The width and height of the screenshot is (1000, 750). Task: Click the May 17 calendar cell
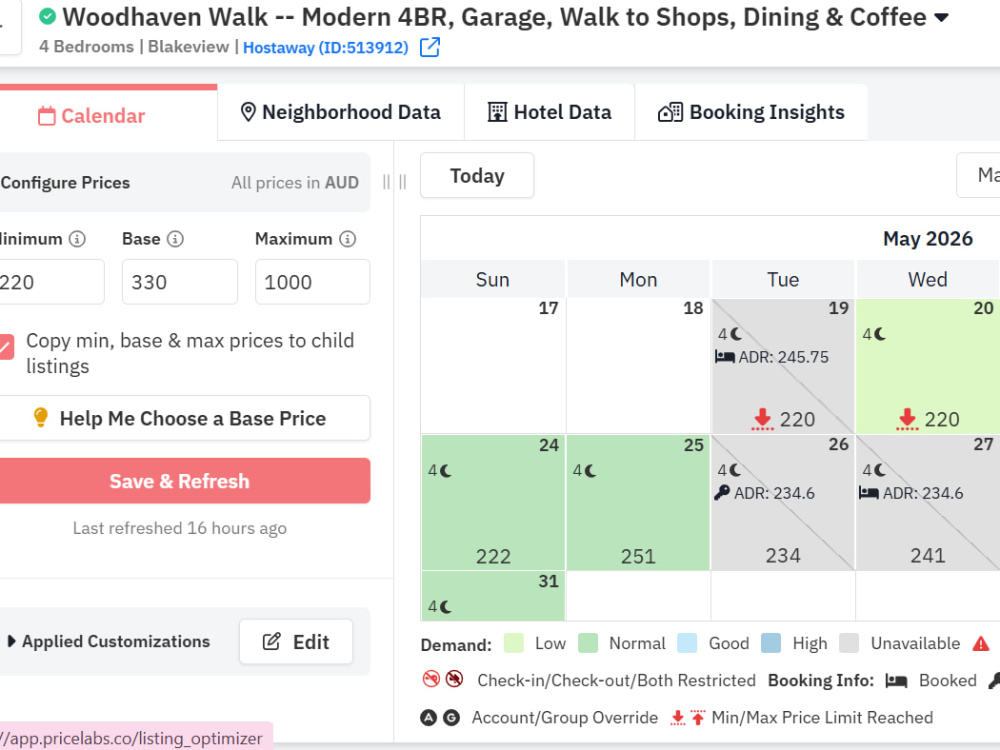tap(493, 366)
